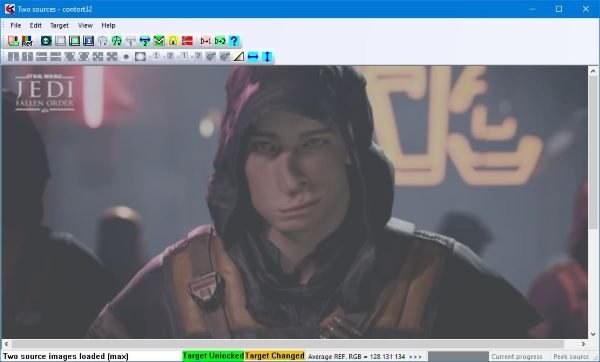Click the red arrow toolbar icon
600x362 pixels.
click(x=187, y=41)
